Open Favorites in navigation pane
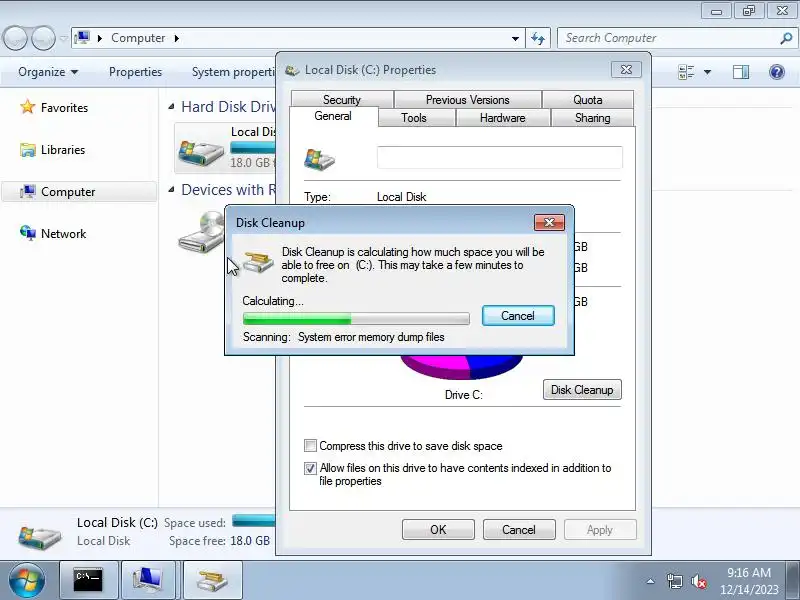This screenshot has width=800, height=600. [x=64, y=108]
